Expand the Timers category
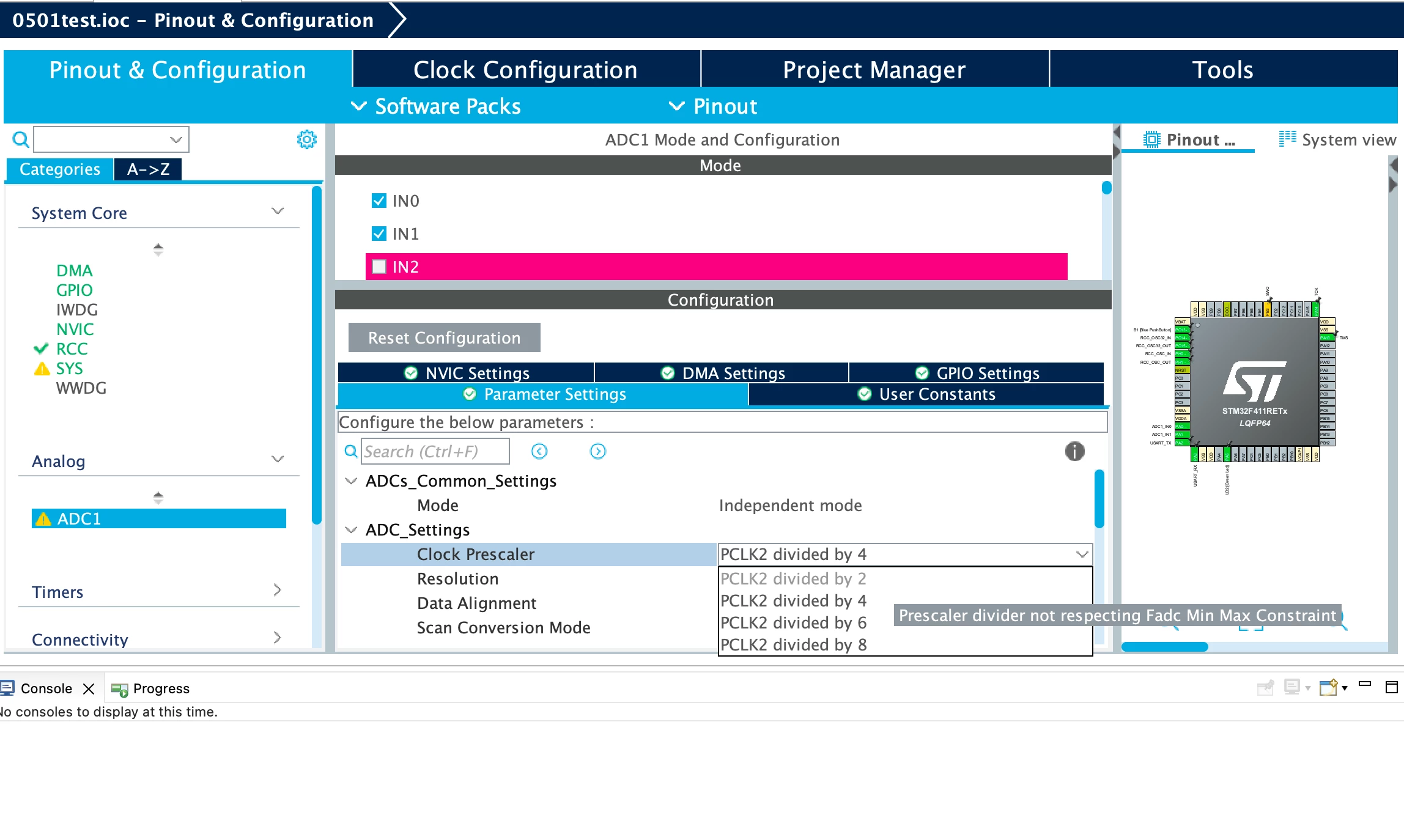Image resolution: width=1404 pixels, height=840 pixels. 278,590
